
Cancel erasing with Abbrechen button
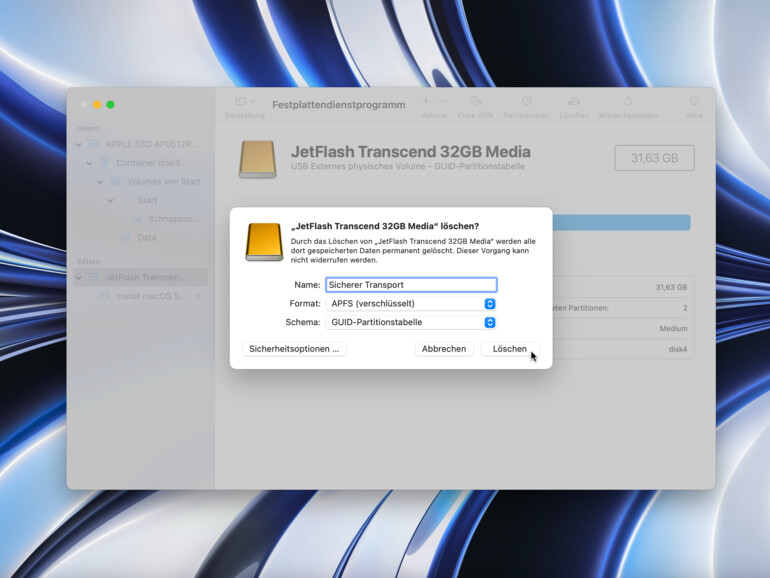tap(444, 349)
